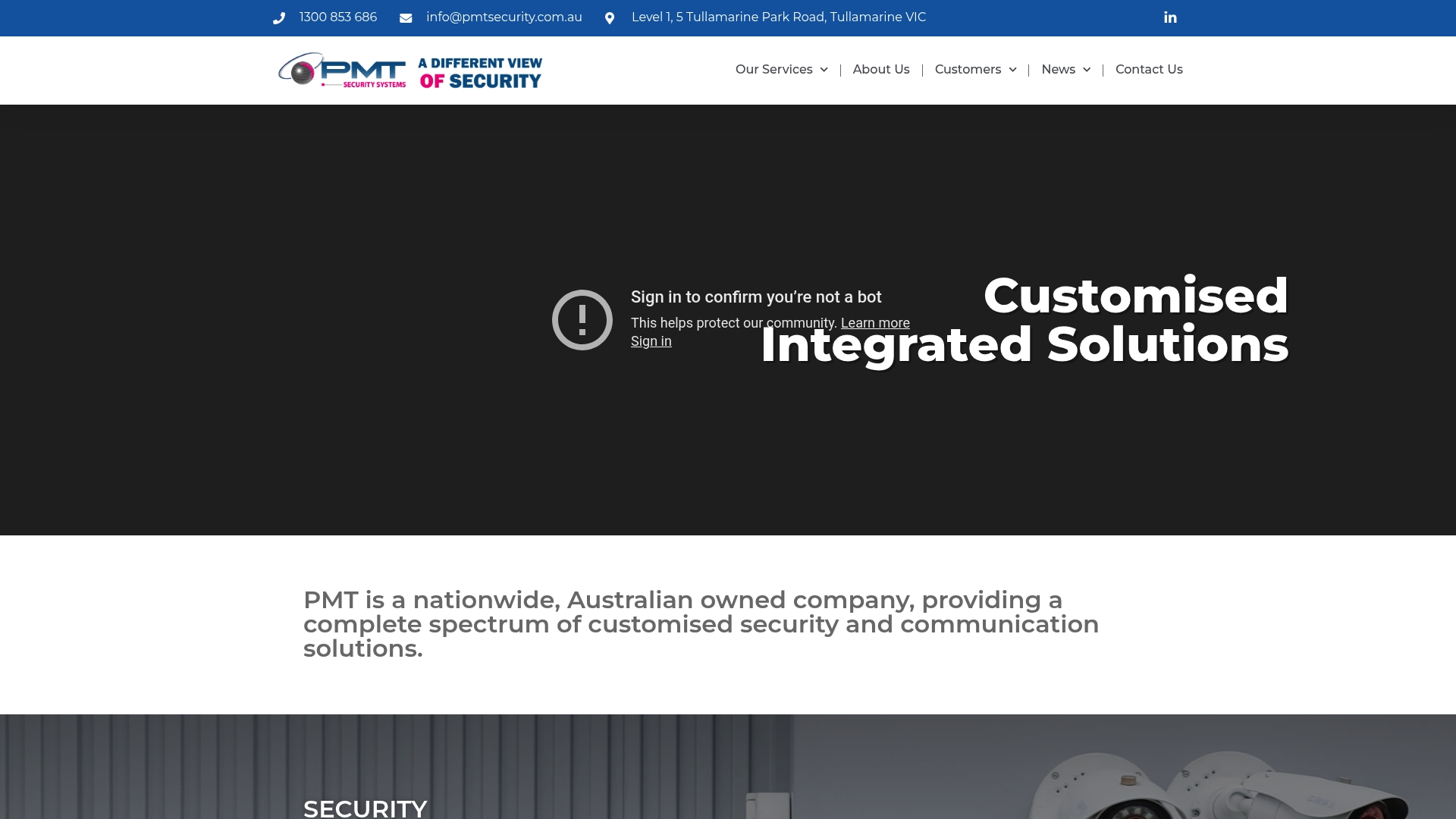Click the Tullamarine Park Road address
Viewport: 1456px width, 819px height.
point(778,17)
